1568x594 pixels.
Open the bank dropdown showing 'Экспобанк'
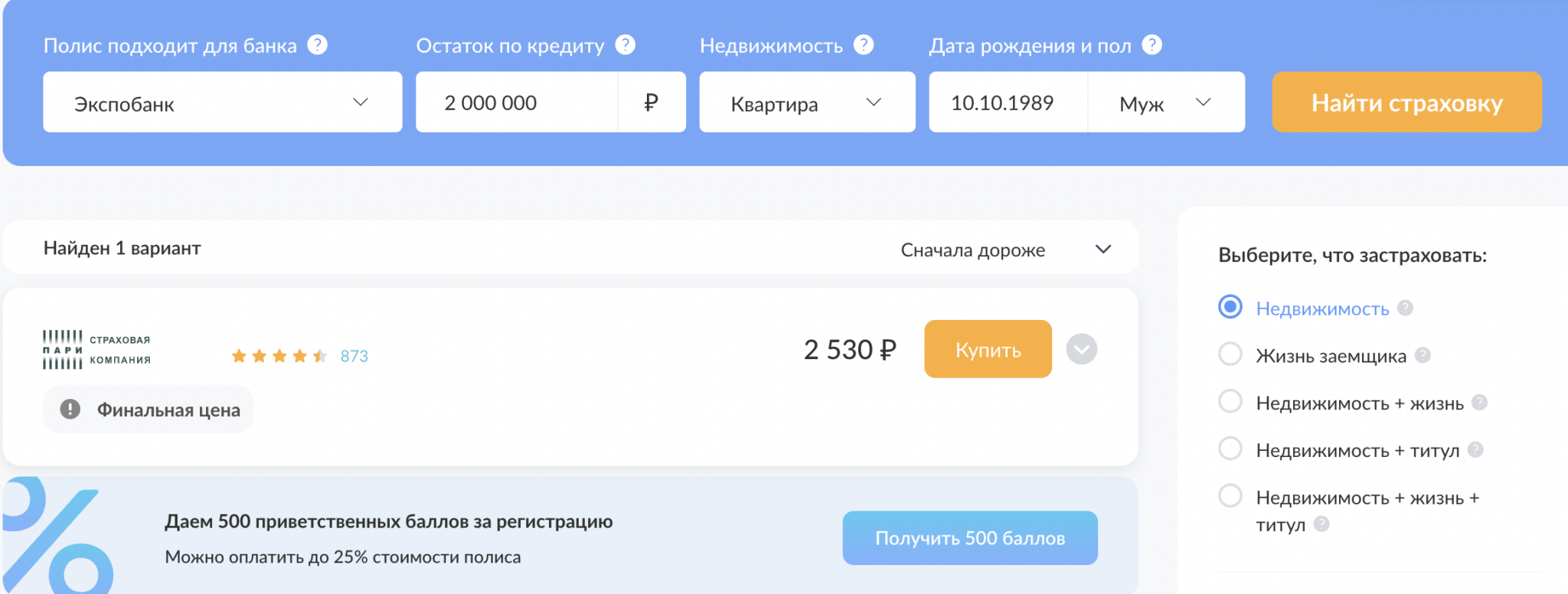pos(222,103)
